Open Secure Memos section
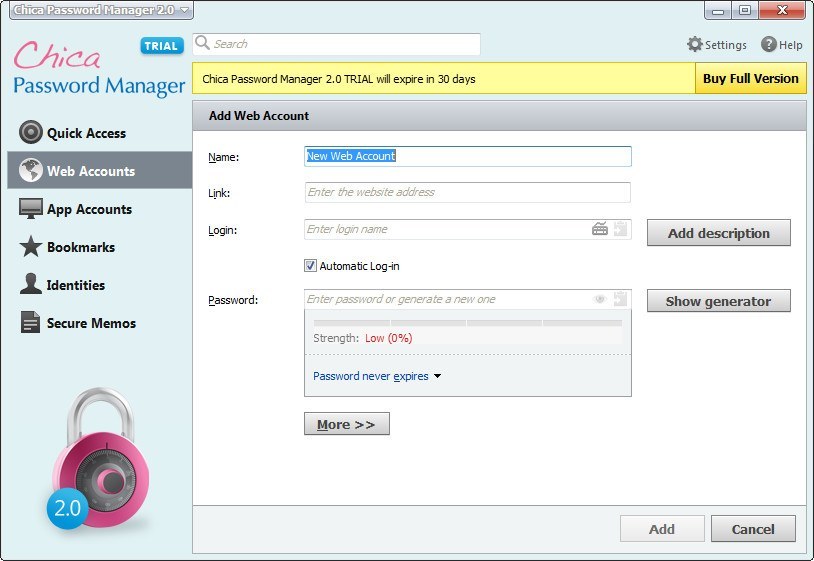 [100, 323]
